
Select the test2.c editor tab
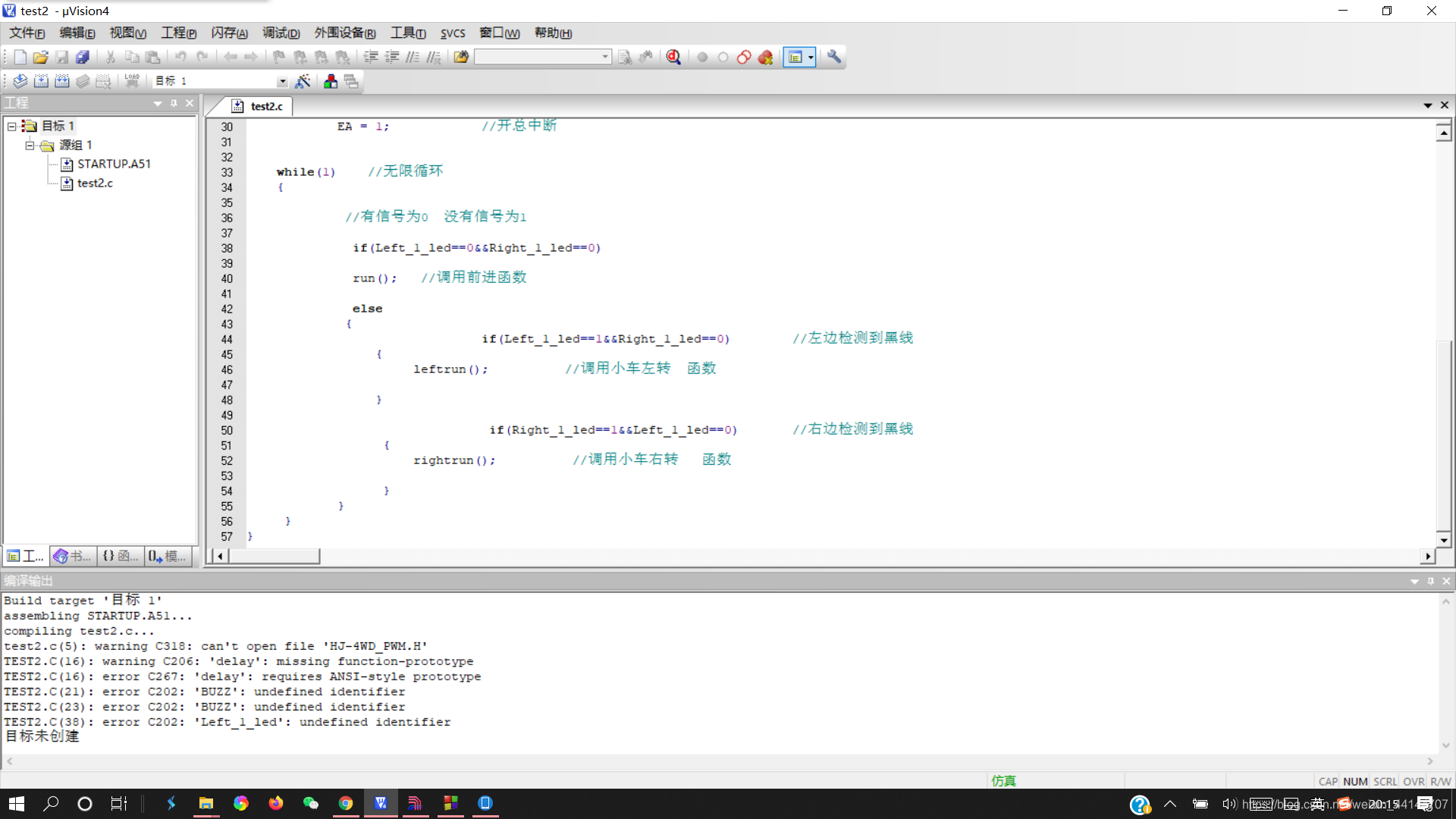(266, 106)
